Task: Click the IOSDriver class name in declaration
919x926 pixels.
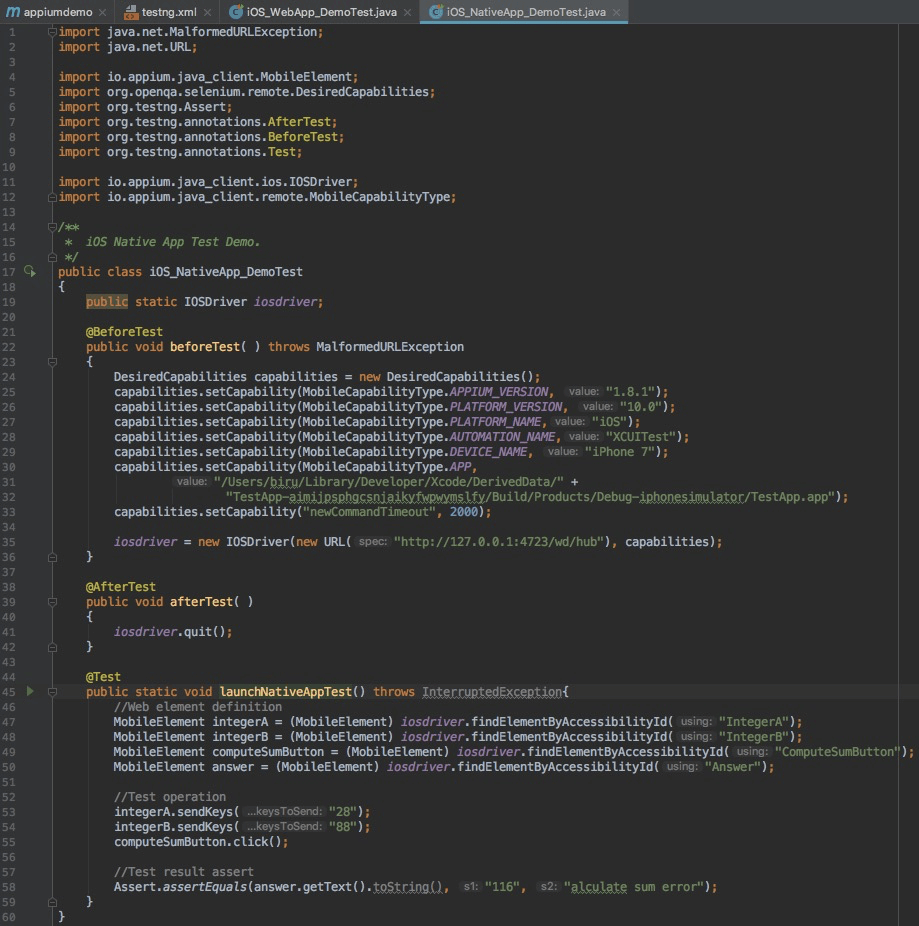Action: click(x=215, y=302)
